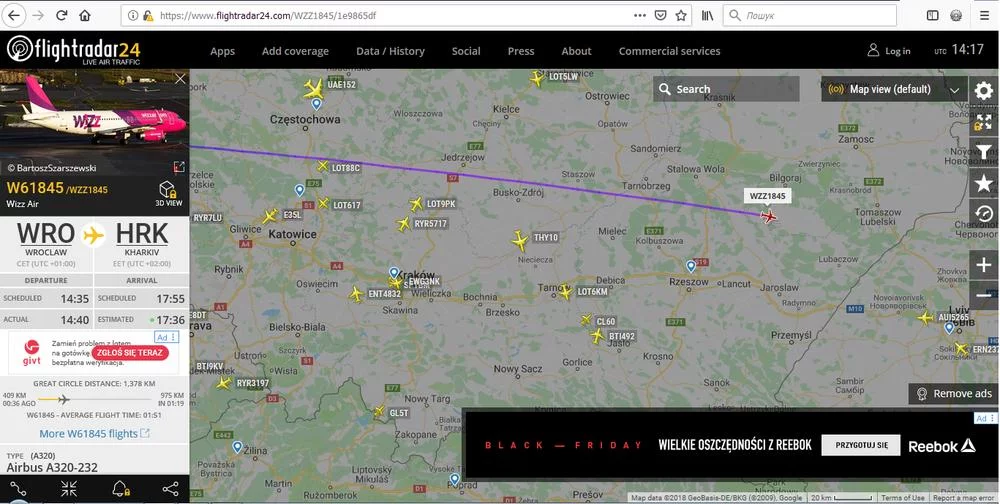The image size is (1000, 504).
Task: Open bookmarks star icon in right toolbar
Action: (x=984, y=184)
